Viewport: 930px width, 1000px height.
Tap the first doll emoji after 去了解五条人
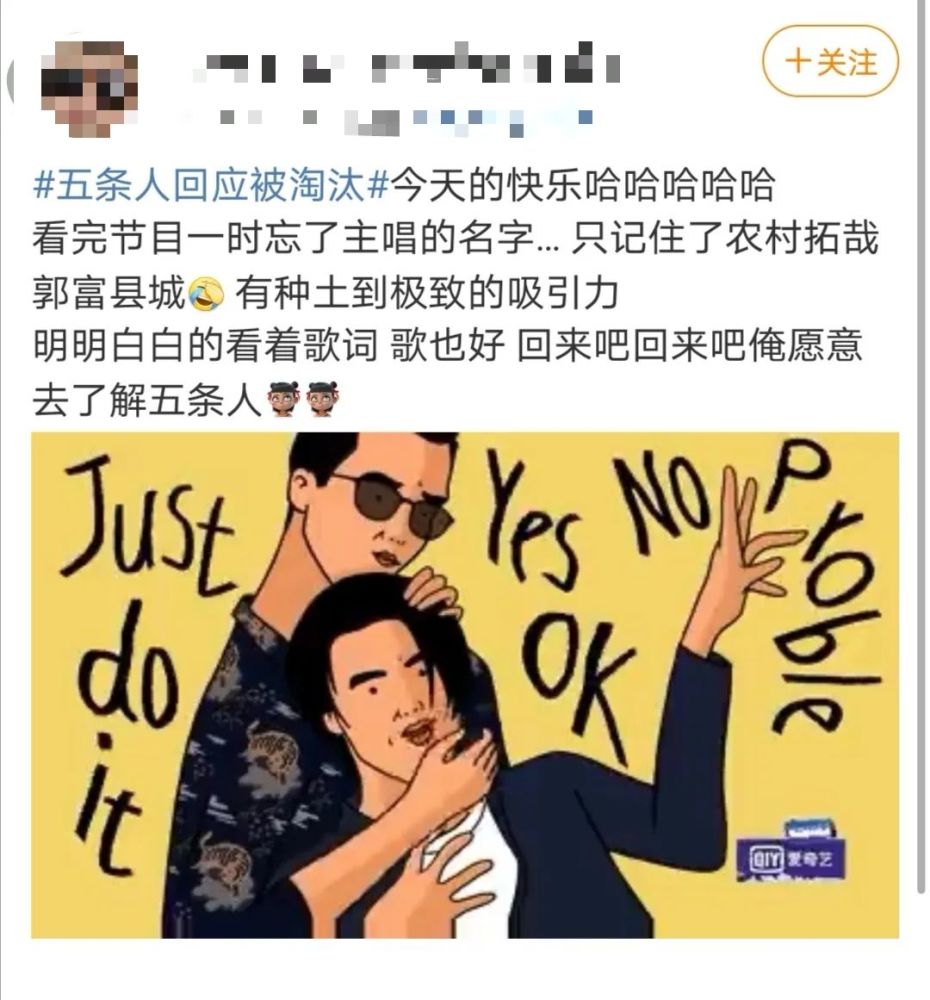pyautogui.click(x=284, y=399)
